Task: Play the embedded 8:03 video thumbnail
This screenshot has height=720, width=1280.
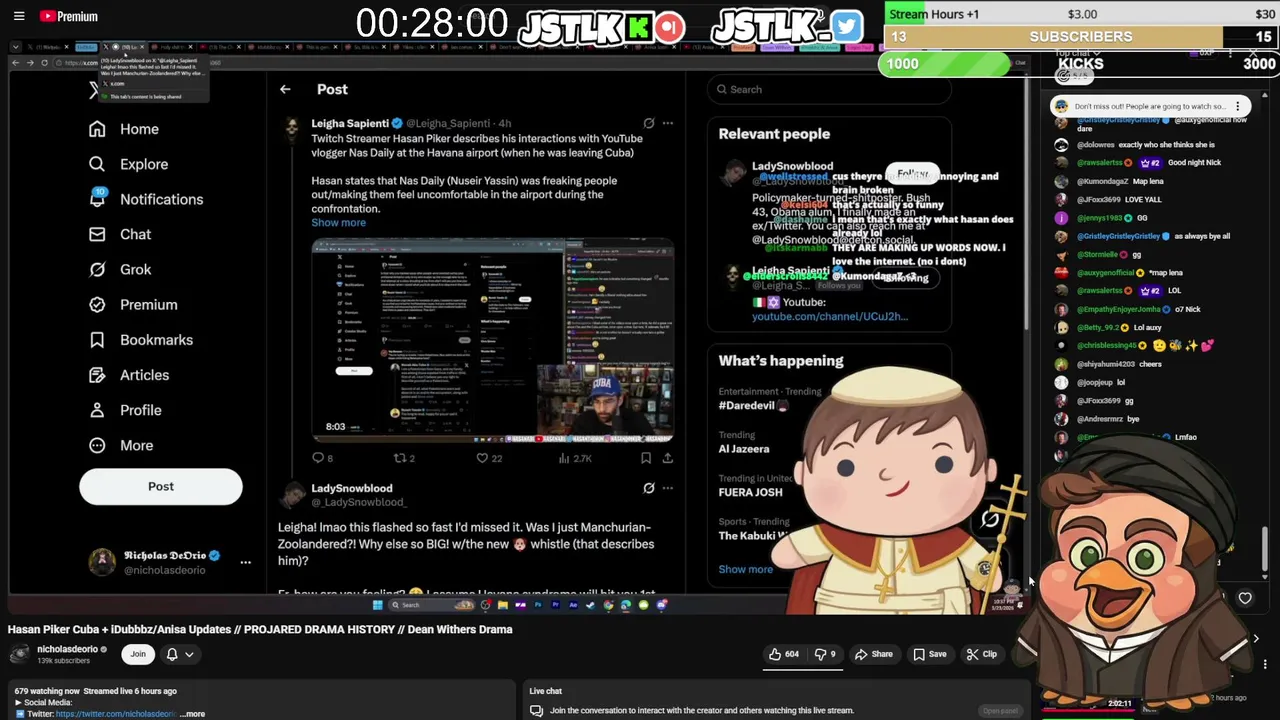Action: tap(492, 341)
